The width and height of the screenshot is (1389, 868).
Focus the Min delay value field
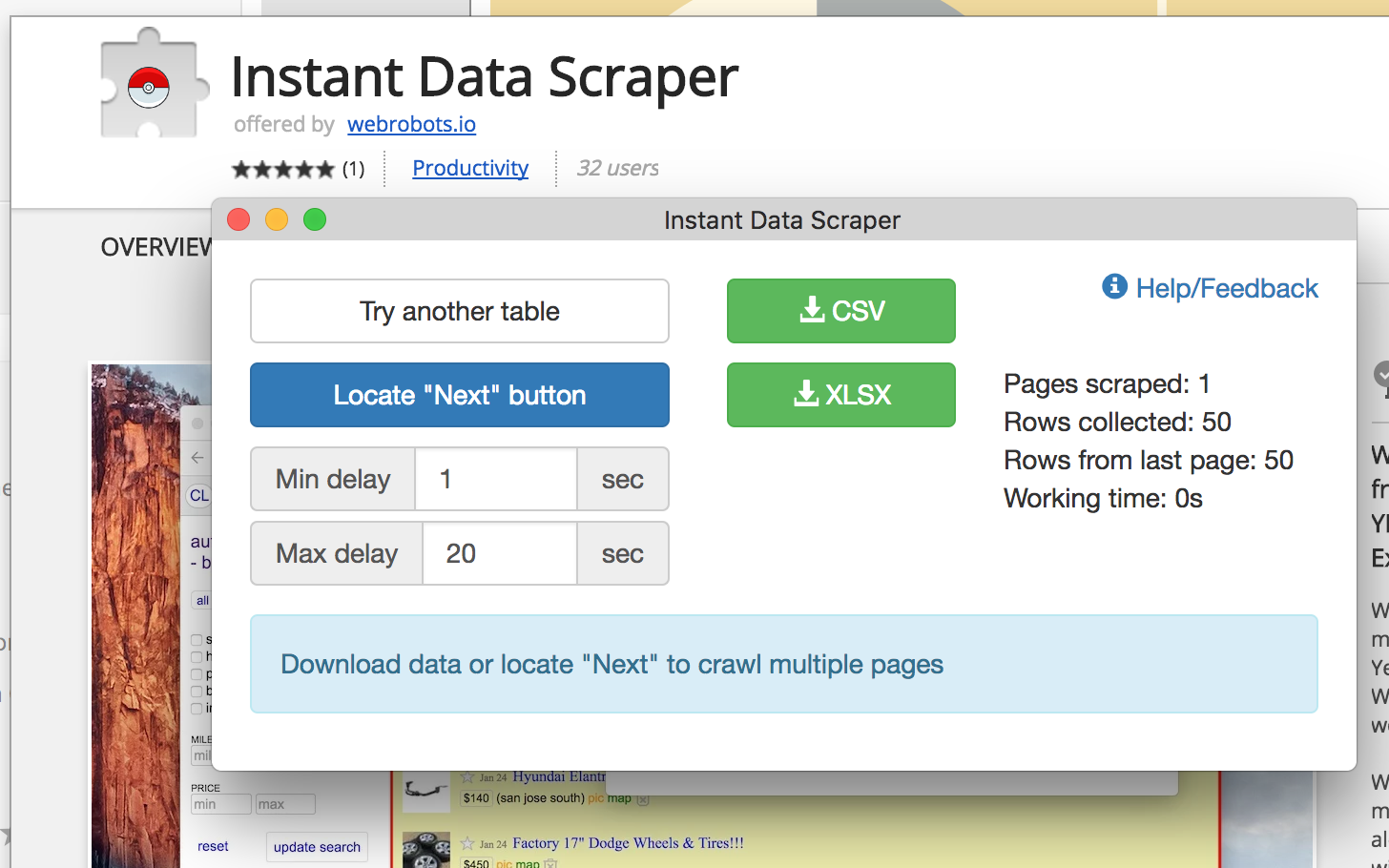(x=496, y=479)
